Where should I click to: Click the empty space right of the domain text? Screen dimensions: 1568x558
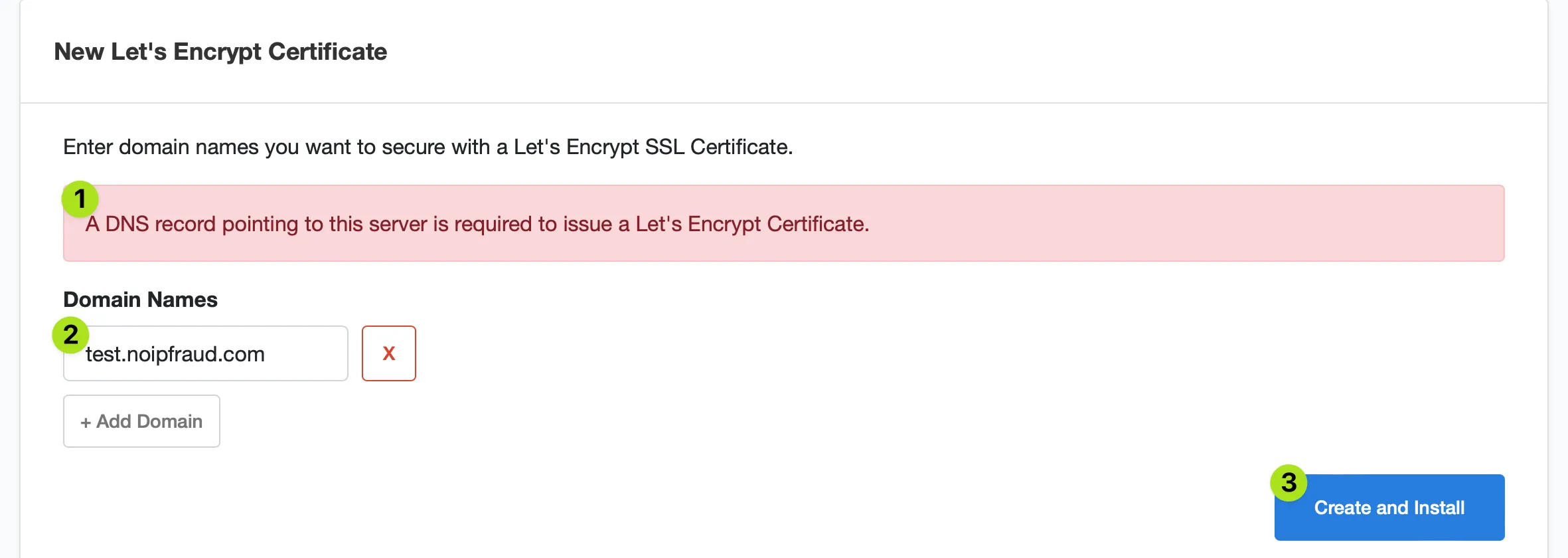click(305, 353)
